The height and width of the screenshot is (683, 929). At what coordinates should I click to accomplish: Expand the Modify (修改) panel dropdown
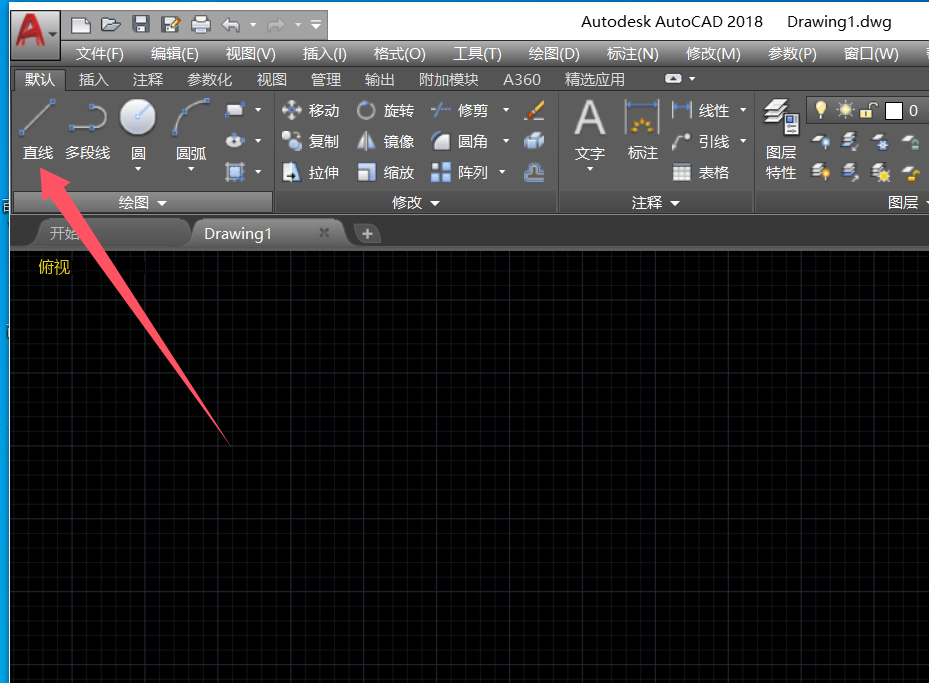coord(415,203)
